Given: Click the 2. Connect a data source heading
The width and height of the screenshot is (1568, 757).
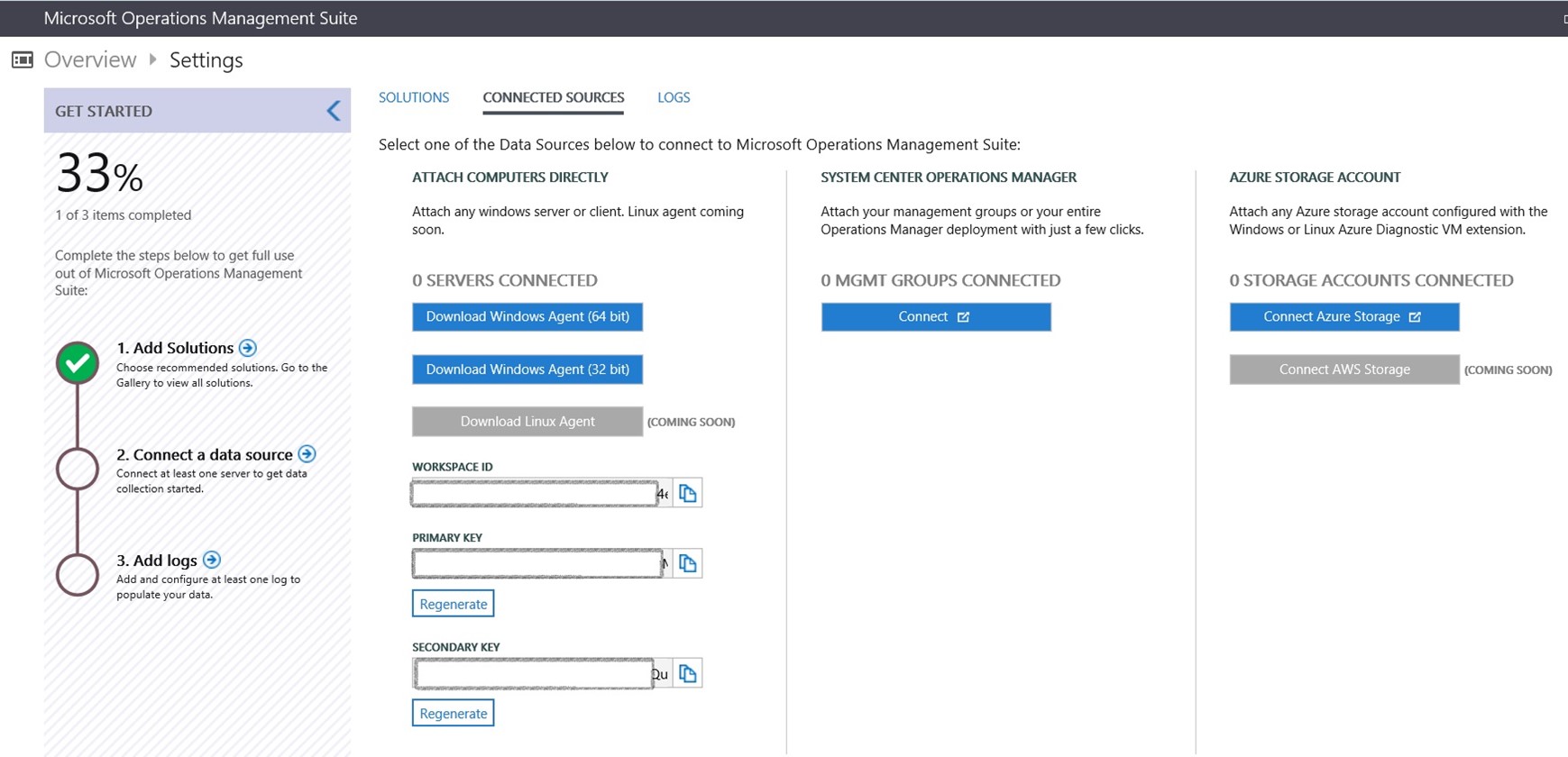Looking at the screenshot, I should pos(205,454).
